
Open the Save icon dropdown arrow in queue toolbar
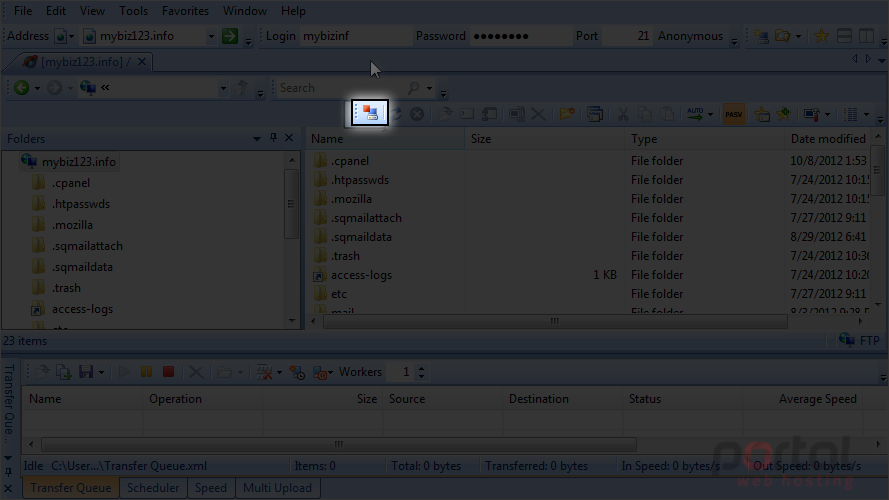tap(101, 372)
